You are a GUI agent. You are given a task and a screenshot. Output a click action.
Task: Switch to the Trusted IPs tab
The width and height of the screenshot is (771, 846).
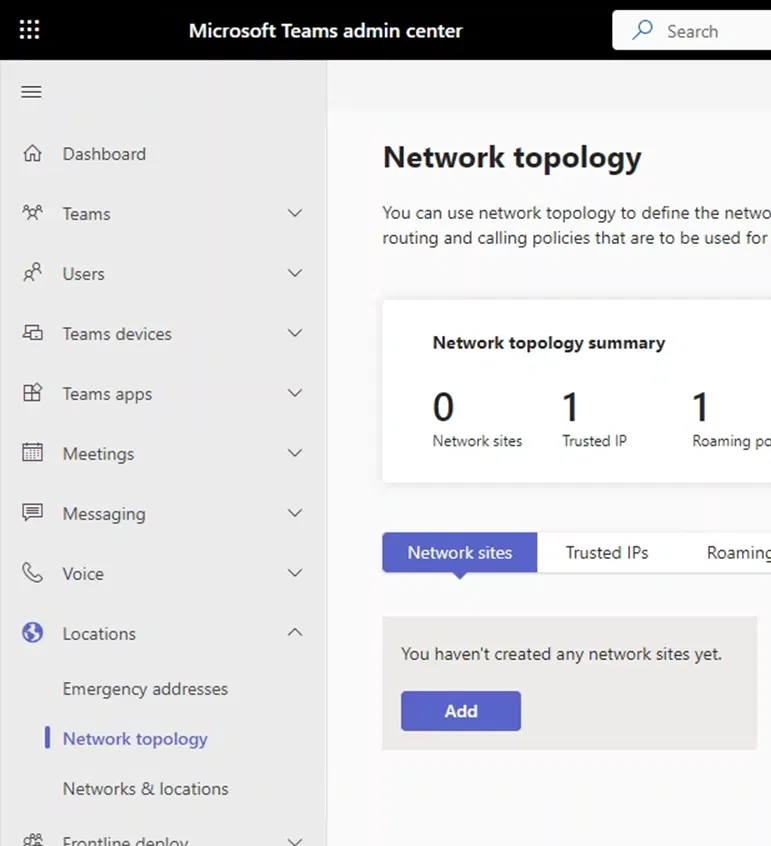point(606,552)
